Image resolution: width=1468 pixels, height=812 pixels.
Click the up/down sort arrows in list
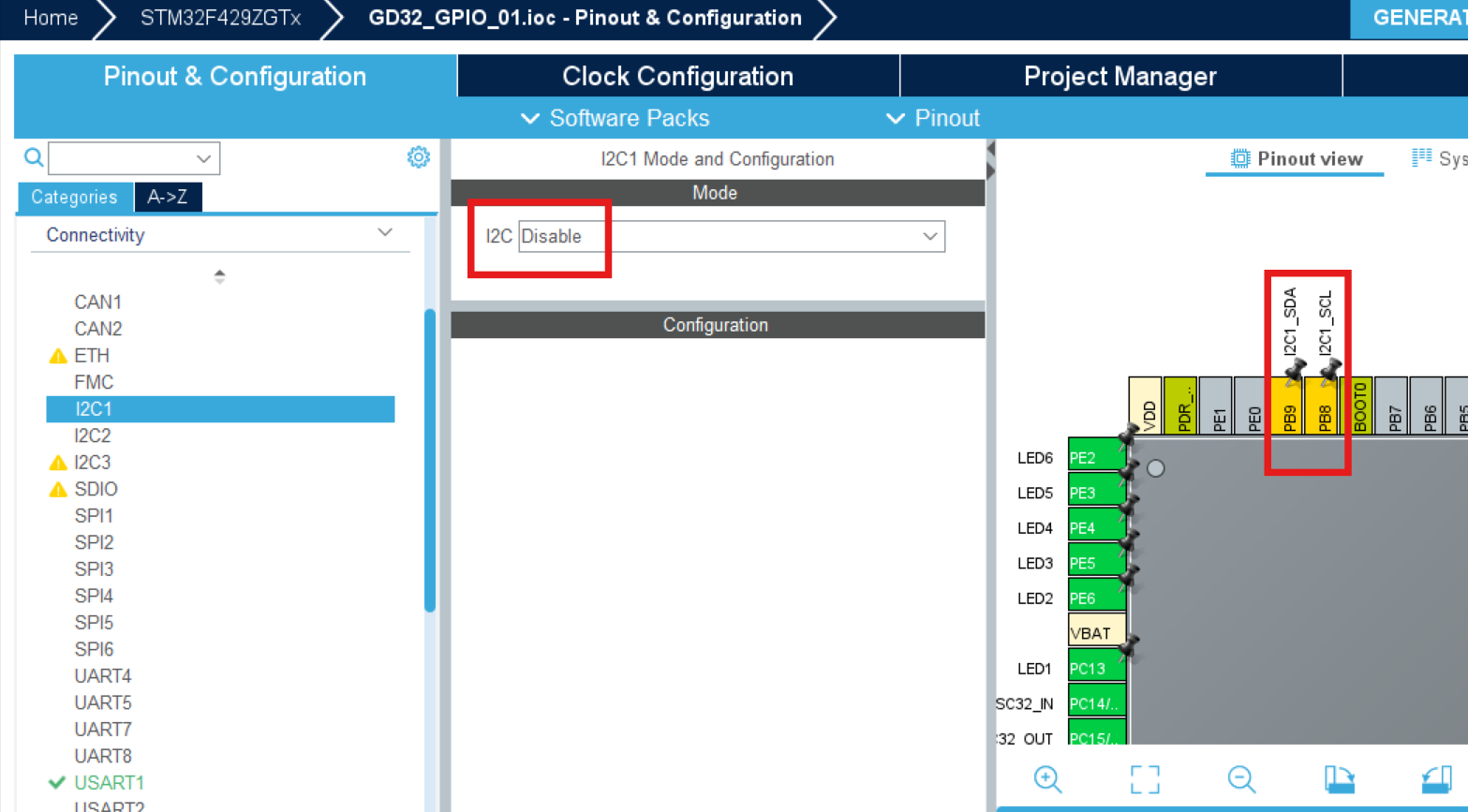[219, 276]
